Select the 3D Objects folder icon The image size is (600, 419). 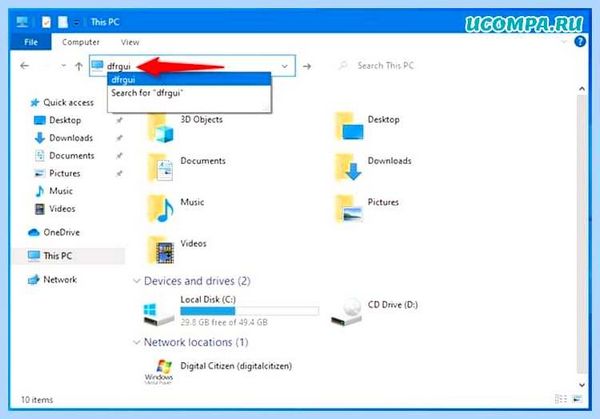161,128
